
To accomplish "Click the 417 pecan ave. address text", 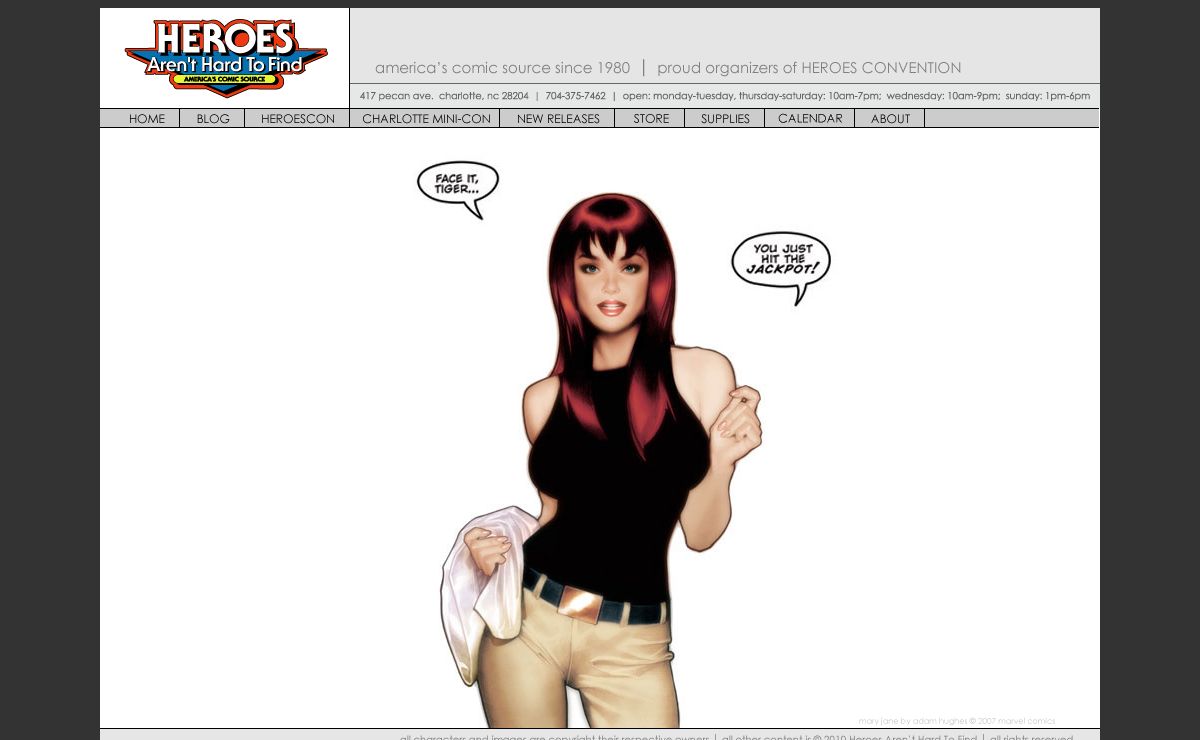I will (444, 96).
